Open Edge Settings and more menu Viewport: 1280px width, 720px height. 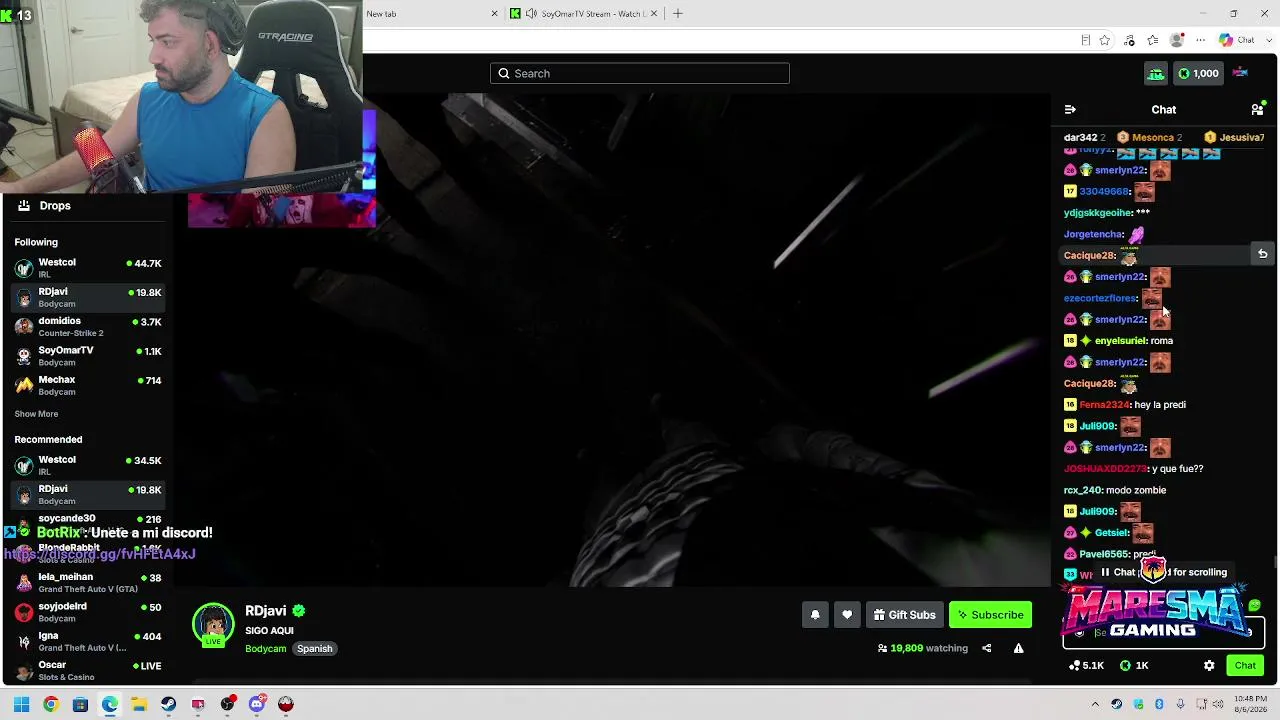(1200, 40)
